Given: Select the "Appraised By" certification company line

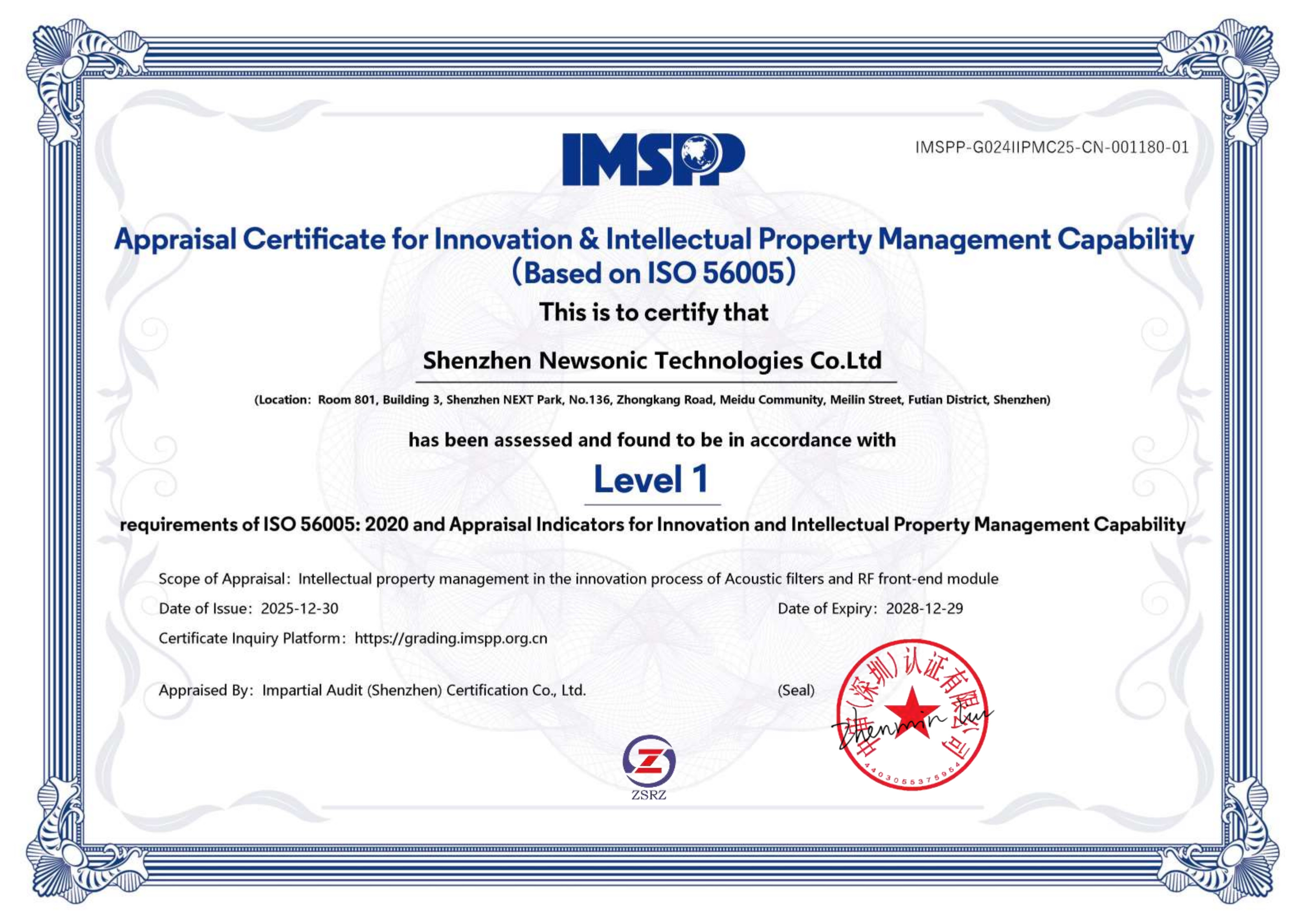Looking at the screenshot, I should pyautogui.click(x=372, y=690).
